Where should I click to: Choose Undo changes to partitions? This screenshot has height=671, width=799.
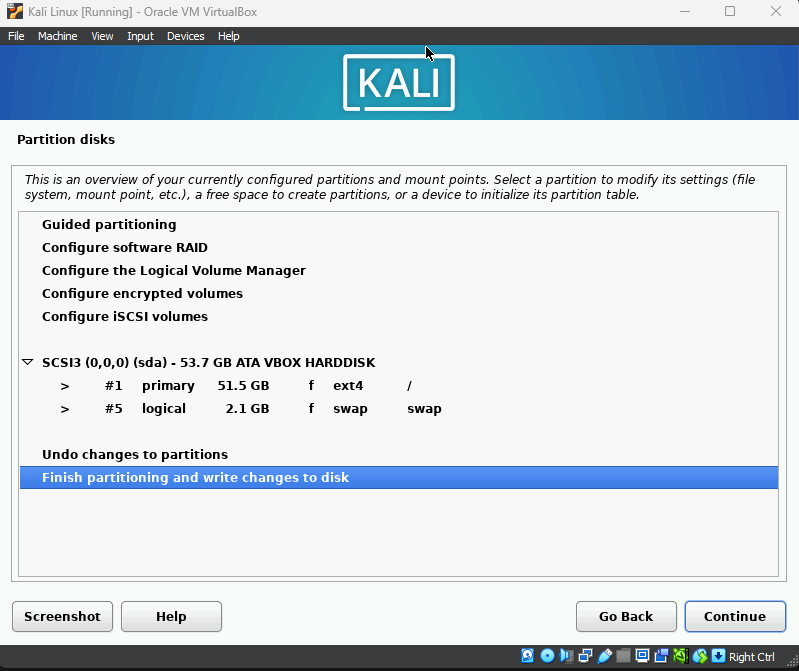coord(135,455)
